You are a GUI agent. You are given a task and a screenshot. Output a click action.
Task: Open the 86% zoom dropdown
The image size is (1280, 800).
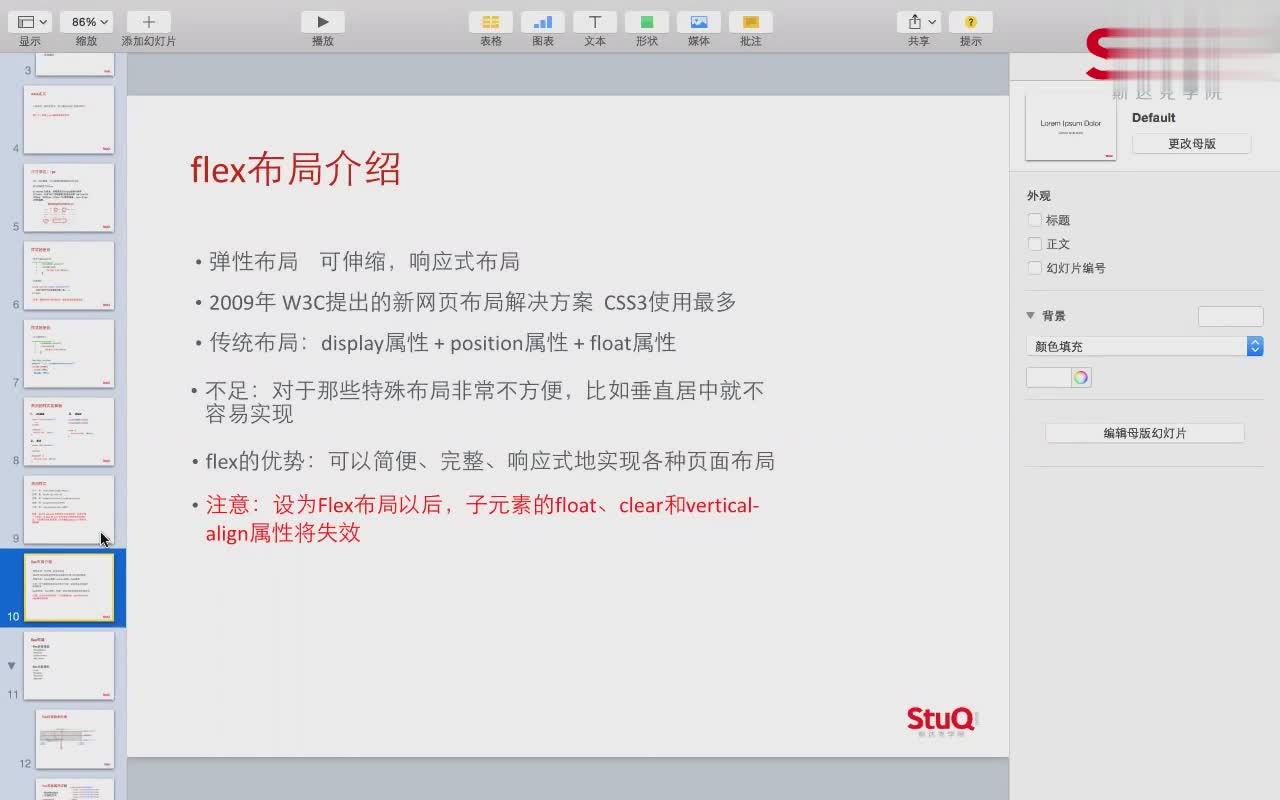point(86,22)
